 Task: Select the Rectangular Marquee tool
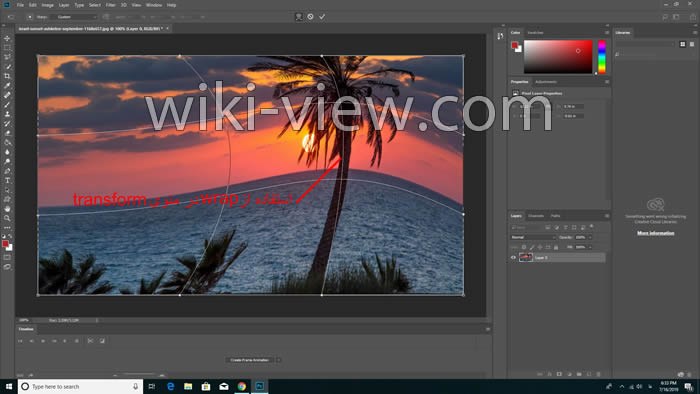pos(7,48)
